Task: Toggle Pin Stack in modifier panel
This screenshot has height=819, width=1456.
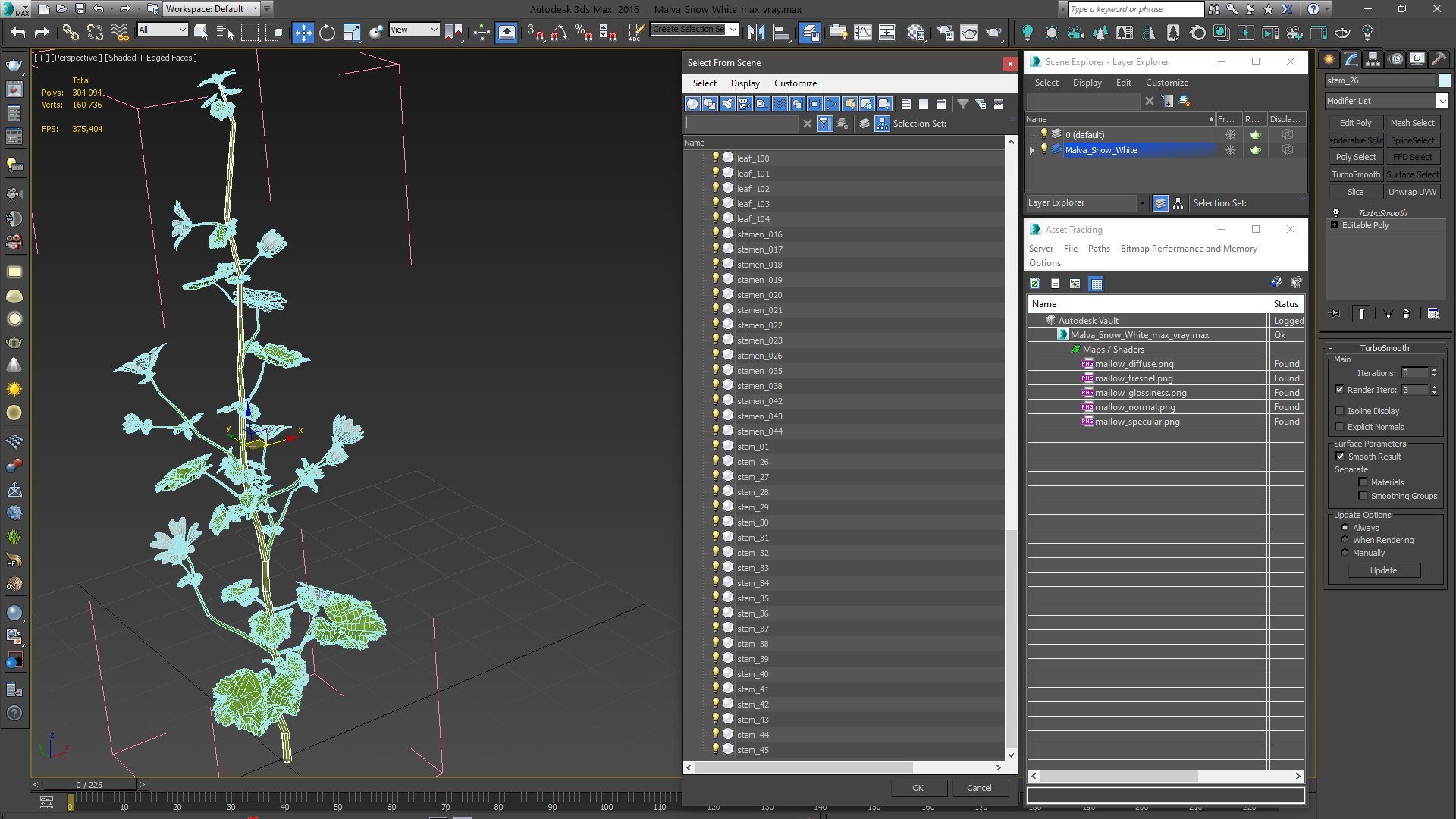Action: coord(1335,314)
